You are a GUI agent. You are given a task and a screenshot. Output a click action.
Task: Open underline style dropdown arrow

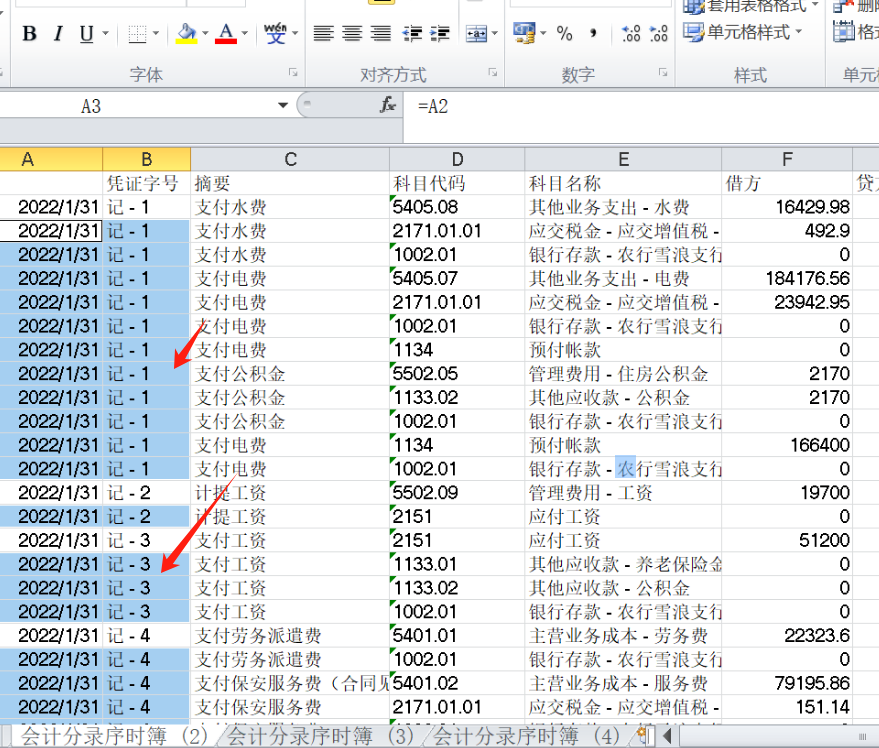pyautogui.click(x=105, y=34)
